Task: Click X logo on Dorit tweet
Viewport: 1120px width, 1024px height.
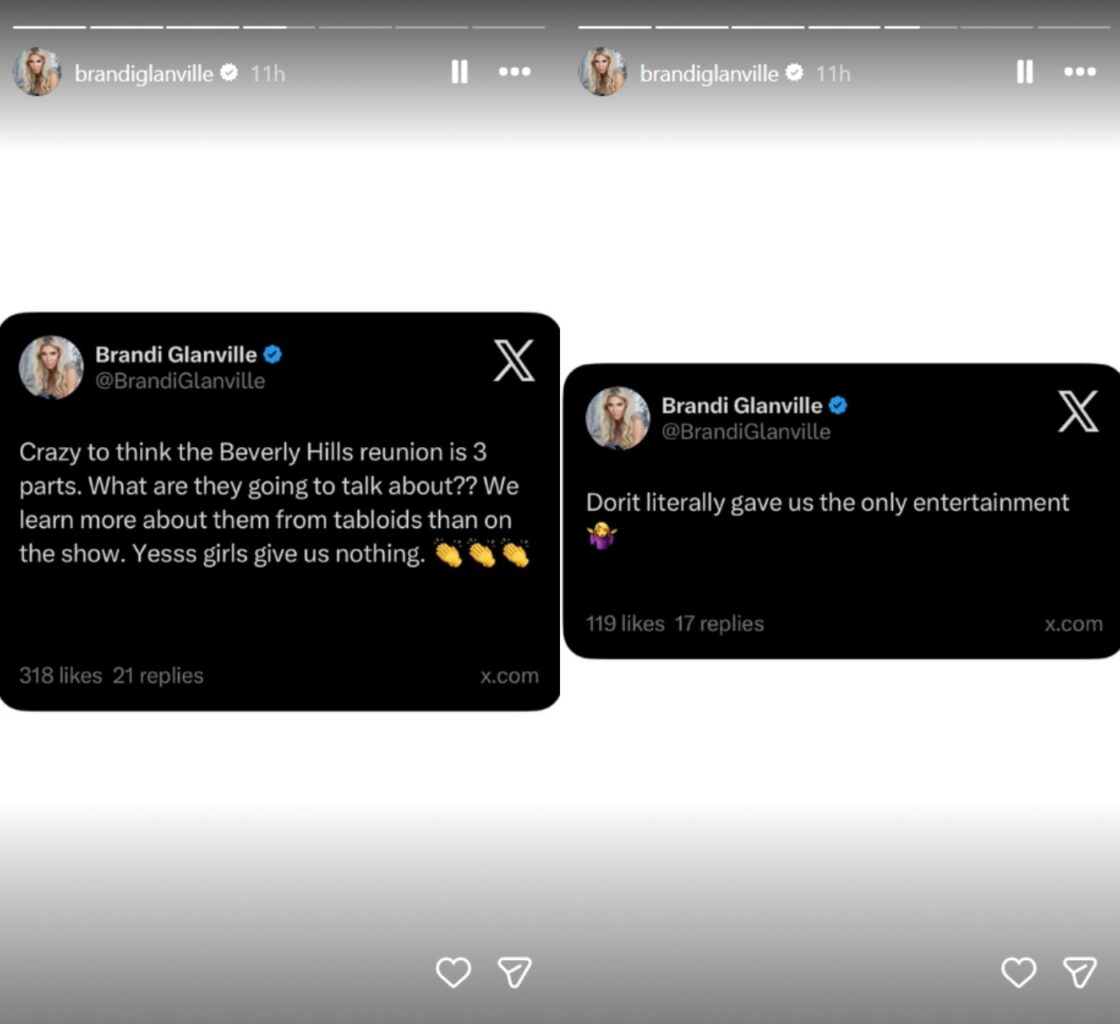Action: coord(1078,411)
